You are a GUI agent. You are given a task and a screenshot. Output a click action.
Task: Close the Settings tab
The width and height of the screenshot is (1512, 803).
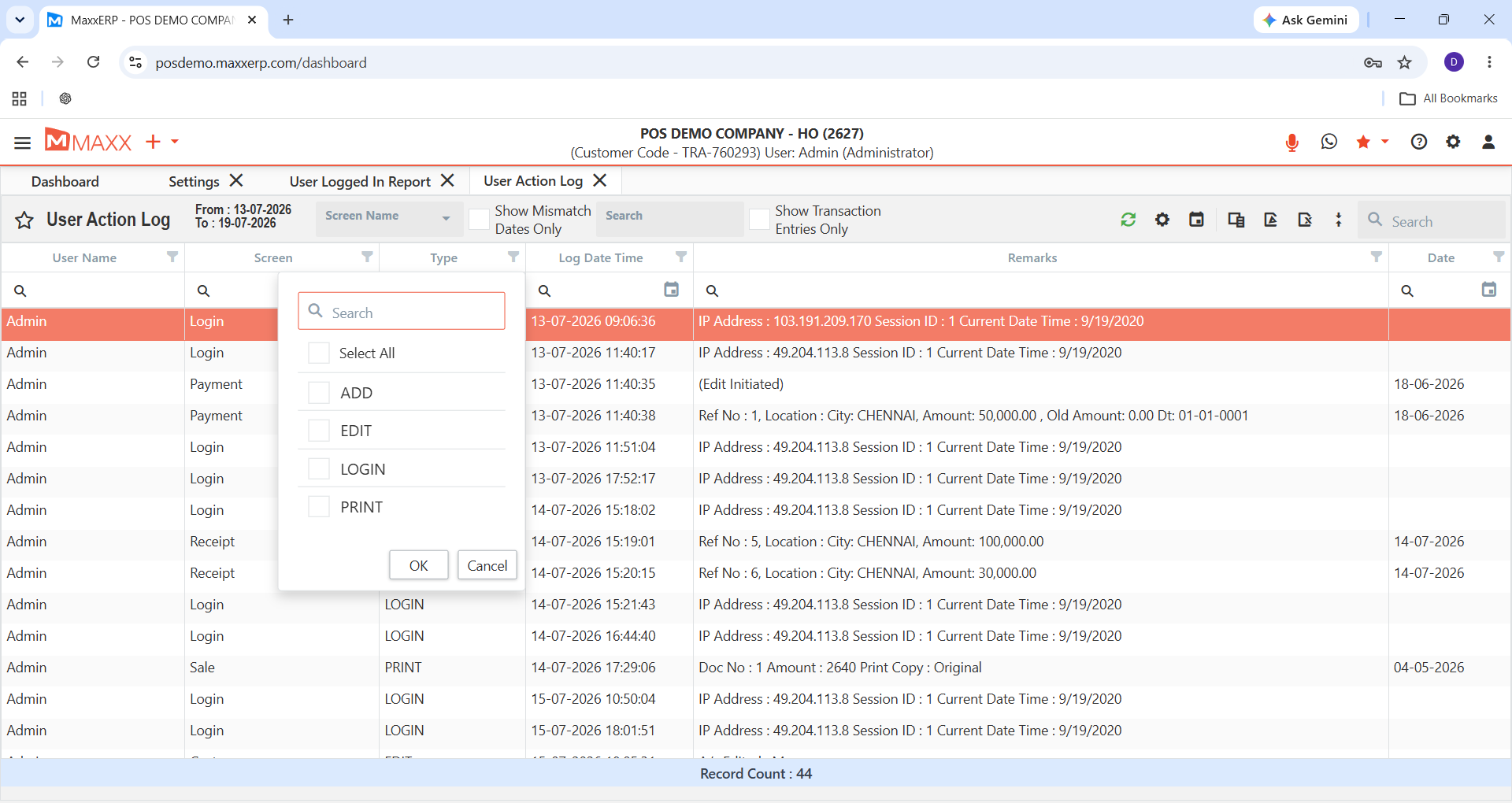tap(236, 180)
